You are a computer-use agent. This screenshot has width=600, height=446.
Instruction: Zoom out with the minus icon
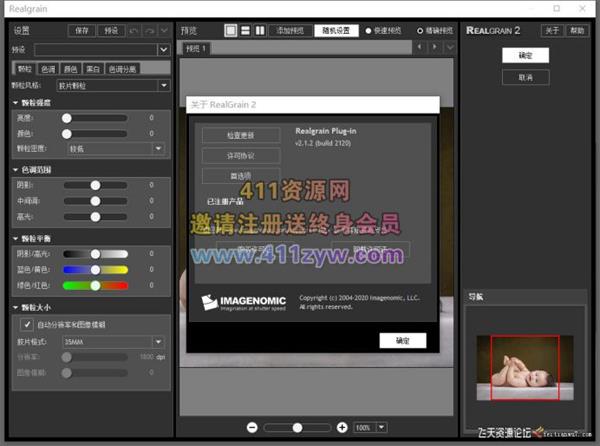(254, 427)
